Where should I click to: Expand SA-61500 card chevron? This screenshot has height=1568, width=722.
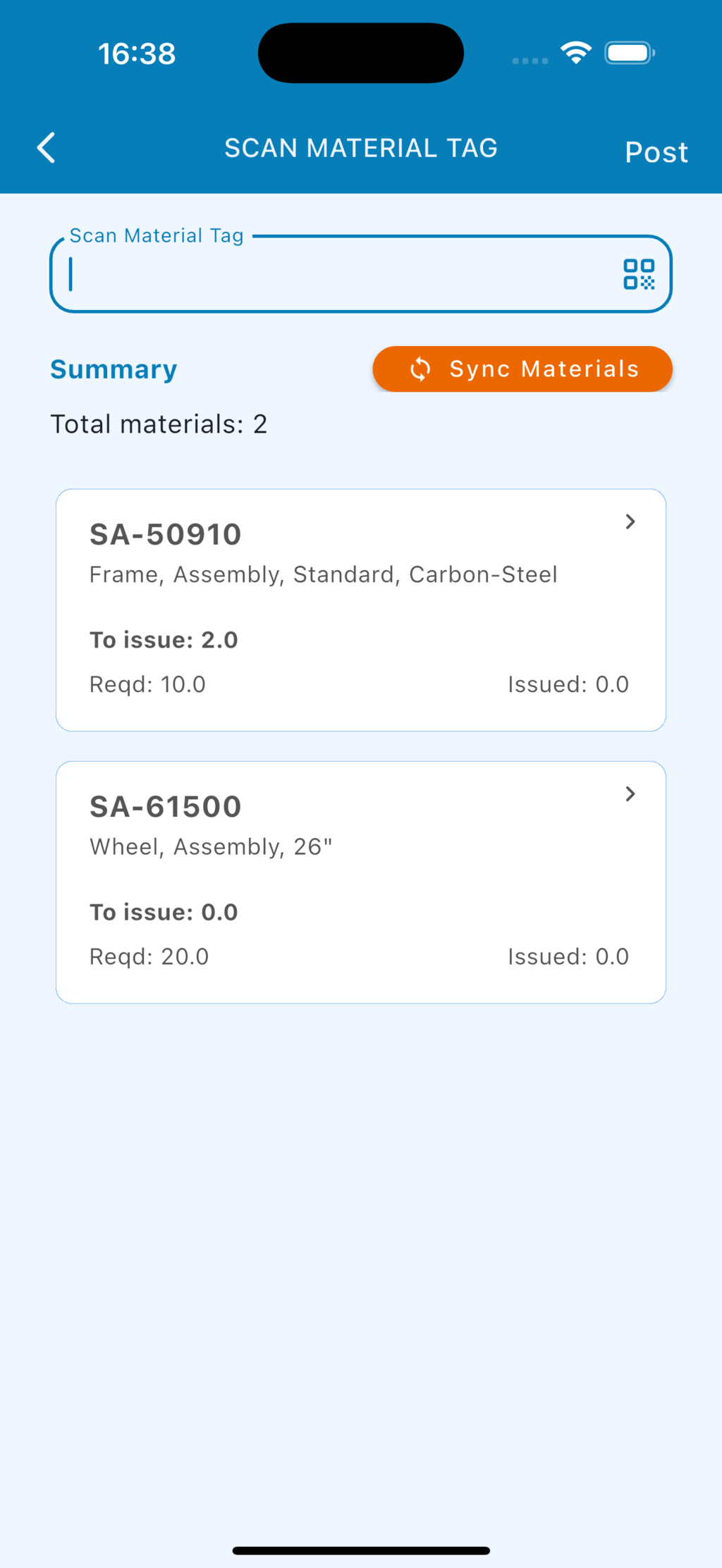click(x=630, y=794)
